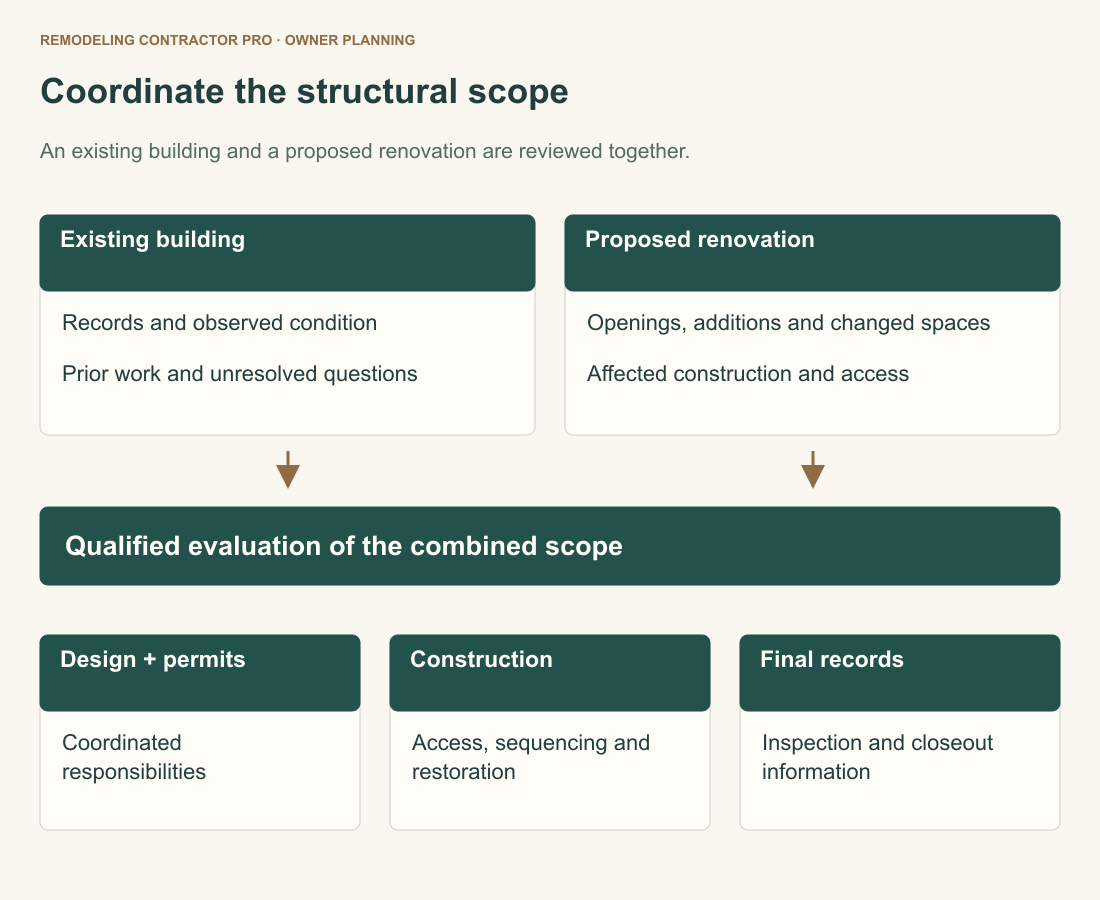The image size is (1100, 900).
Task: Select the 'Proposed renovation' card header
Action: (812, 253)
